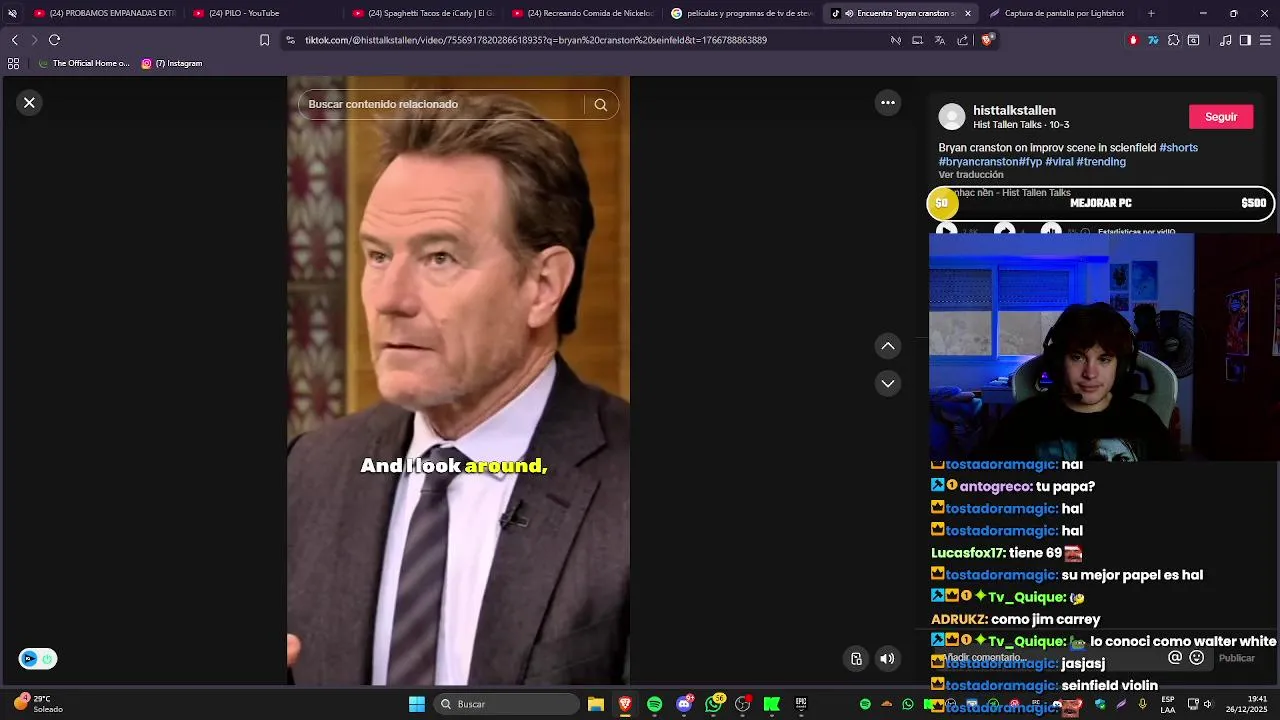Open the Windows Start menu
Viewport: 1280px width, 720px height.
click(417, 704)
